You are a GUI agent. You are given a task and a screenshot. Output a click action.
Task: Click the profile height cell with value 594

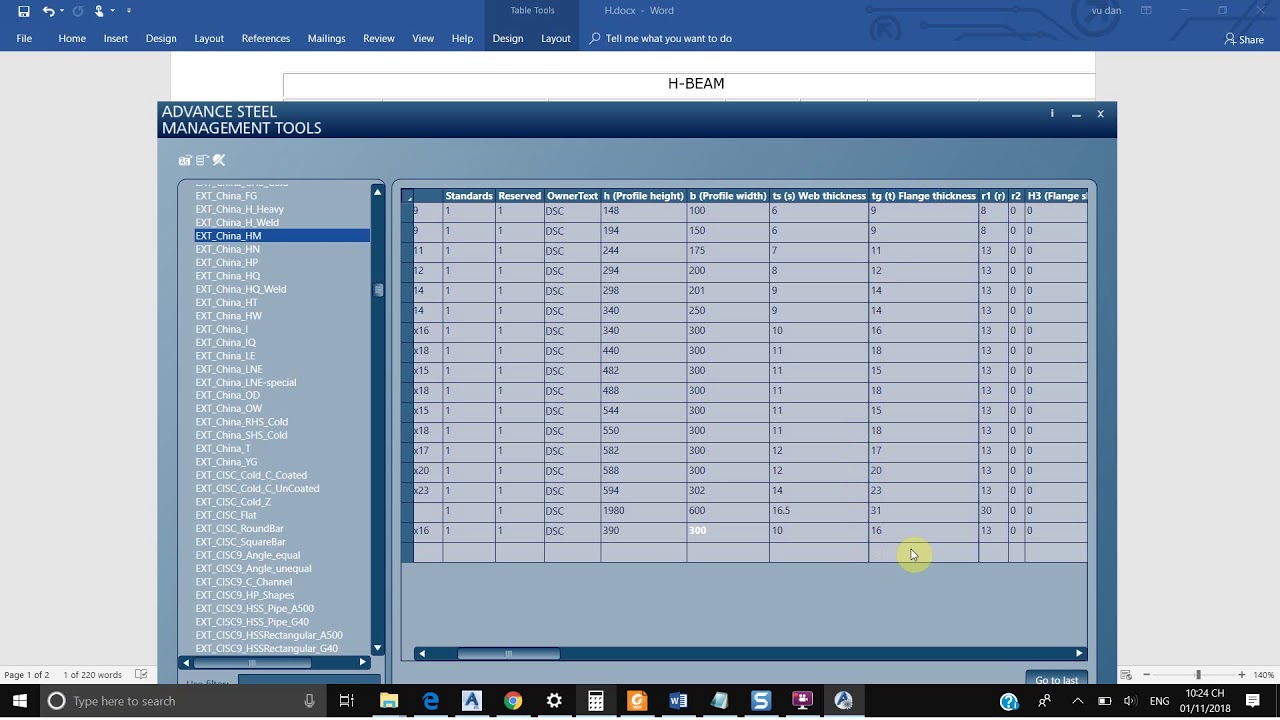pos(643,491)
